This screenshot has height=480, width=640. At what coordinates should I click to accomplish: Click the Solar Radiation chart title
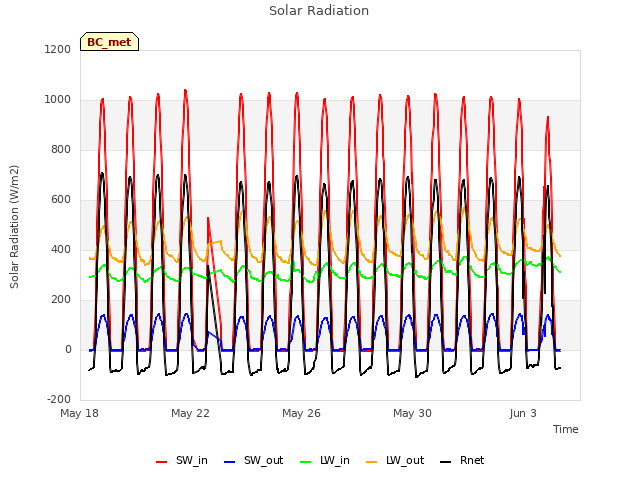click(319, 11)
